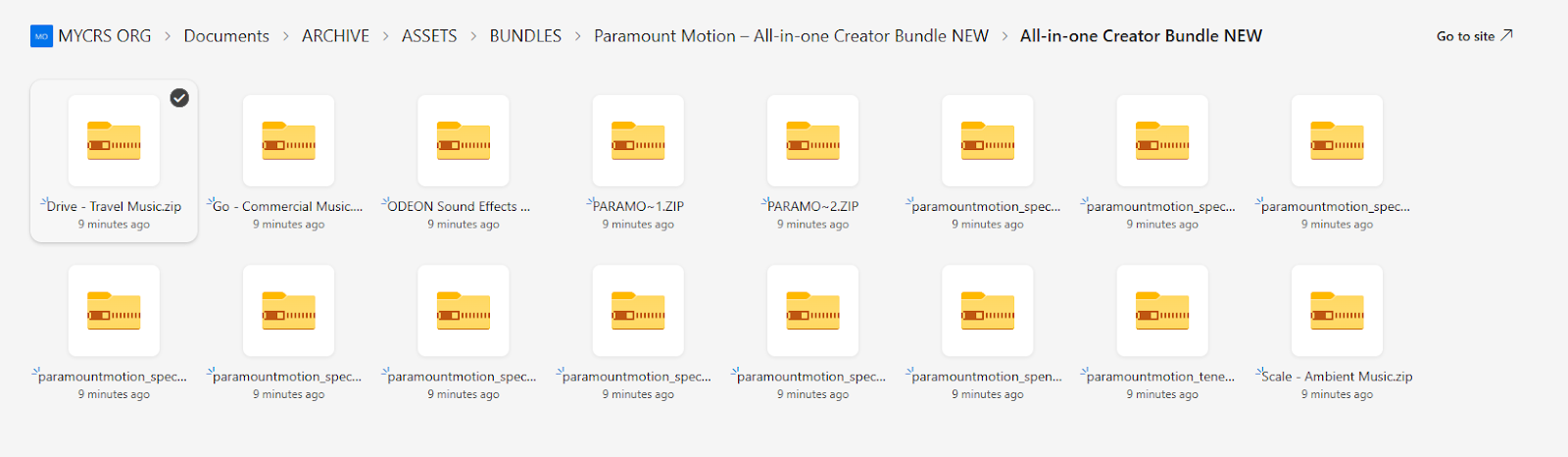This screenshot has height=457, width=1568.
Task: Go to ARCHIVE folder in breadcrumb
Action: point(335,36)
